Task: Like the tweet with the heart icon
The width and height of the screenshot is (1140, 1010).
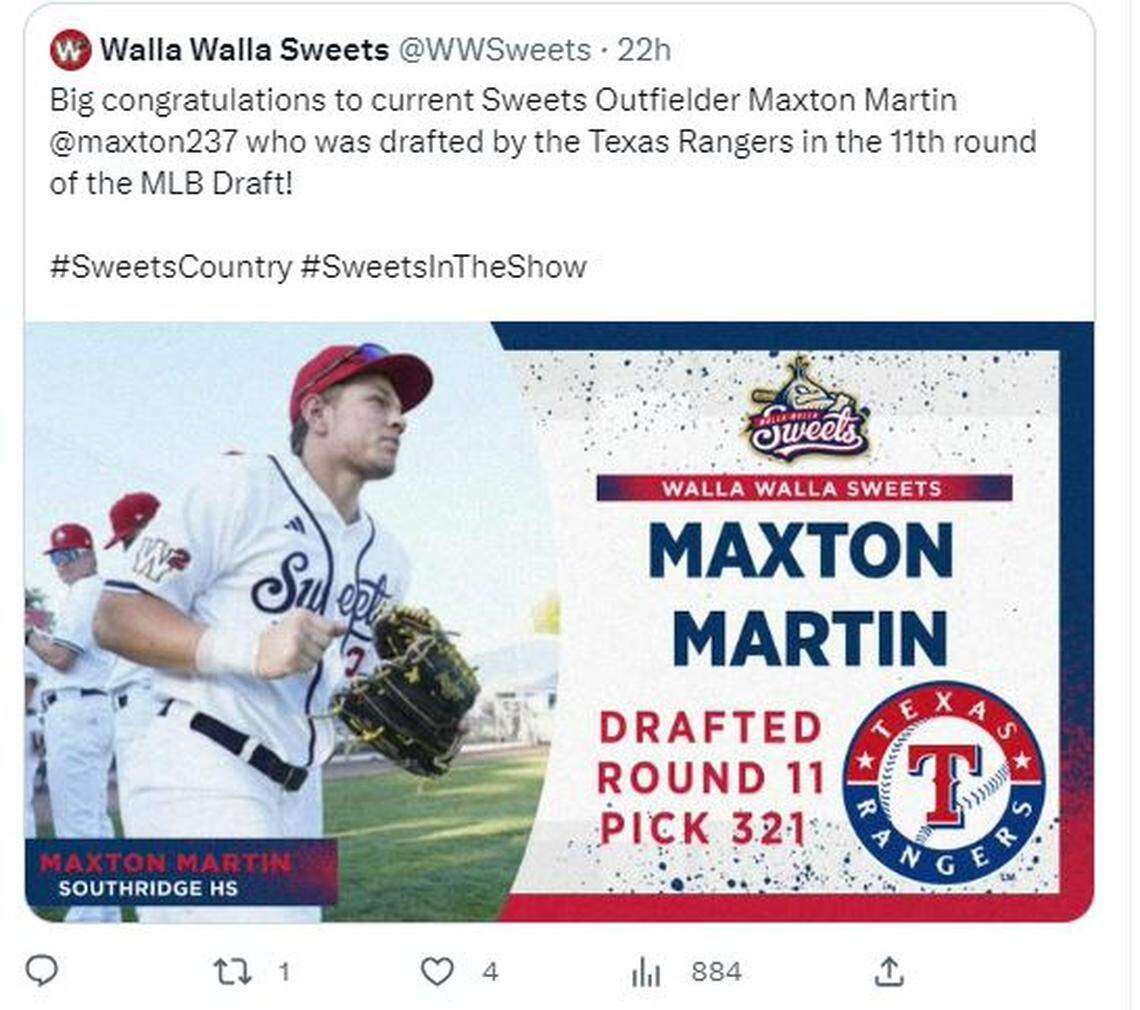Action: [x=437, y=971]
